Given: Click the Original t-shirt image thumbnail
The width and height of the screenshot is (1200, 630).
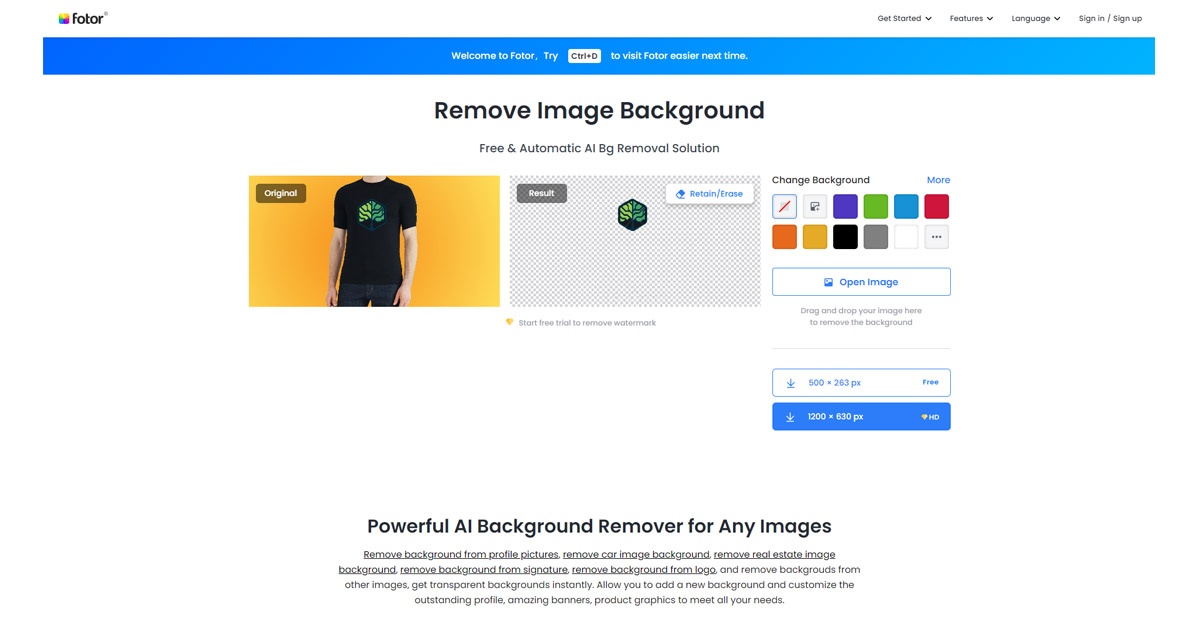Looking at the screenshot, I should (374, 241).
